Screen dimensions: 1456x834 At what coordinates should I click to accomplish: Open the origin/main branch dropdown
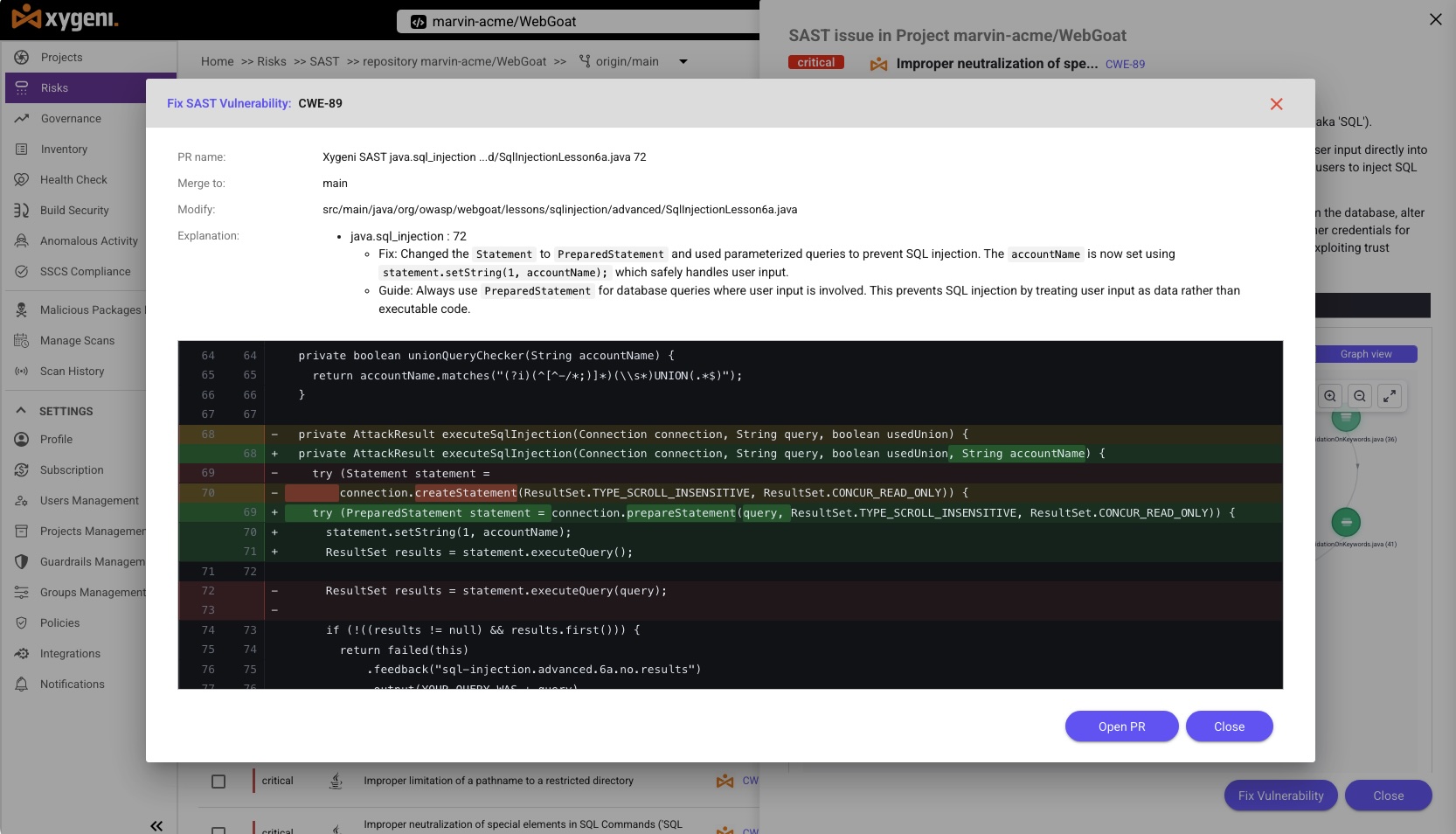coord(683,62)
